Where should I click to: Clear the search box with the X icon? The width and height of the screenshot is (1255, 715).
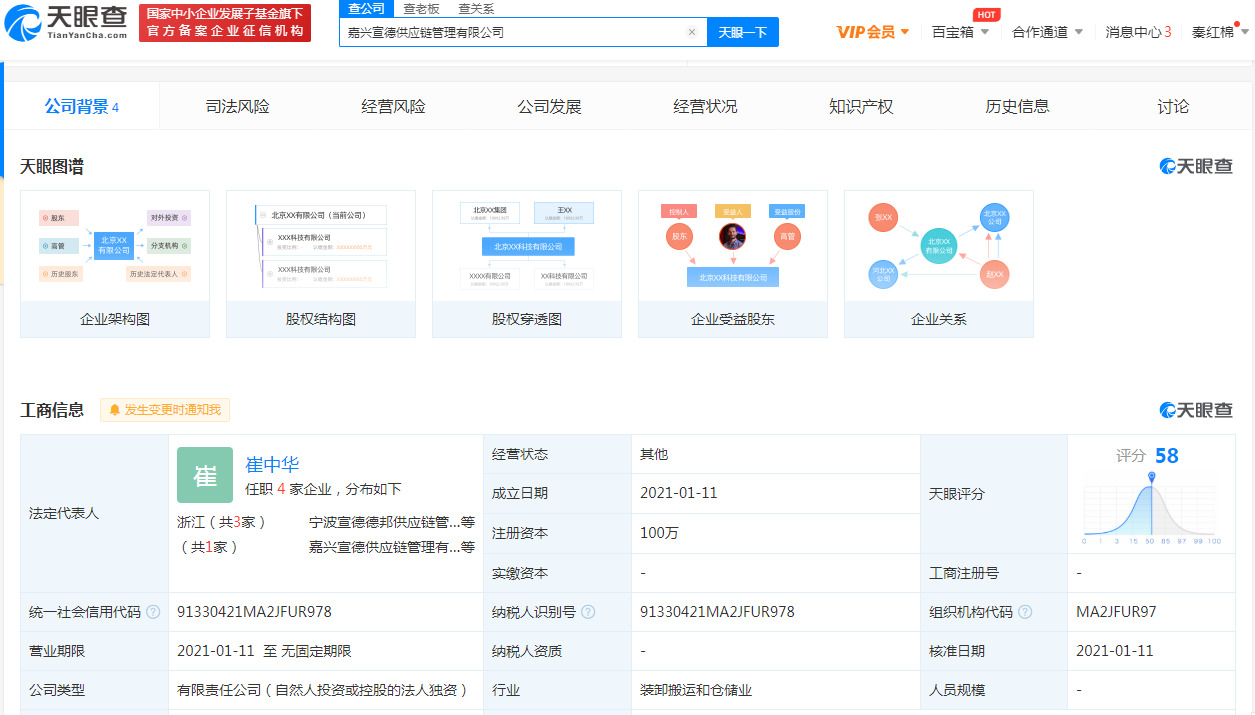[x=691, y=32]
